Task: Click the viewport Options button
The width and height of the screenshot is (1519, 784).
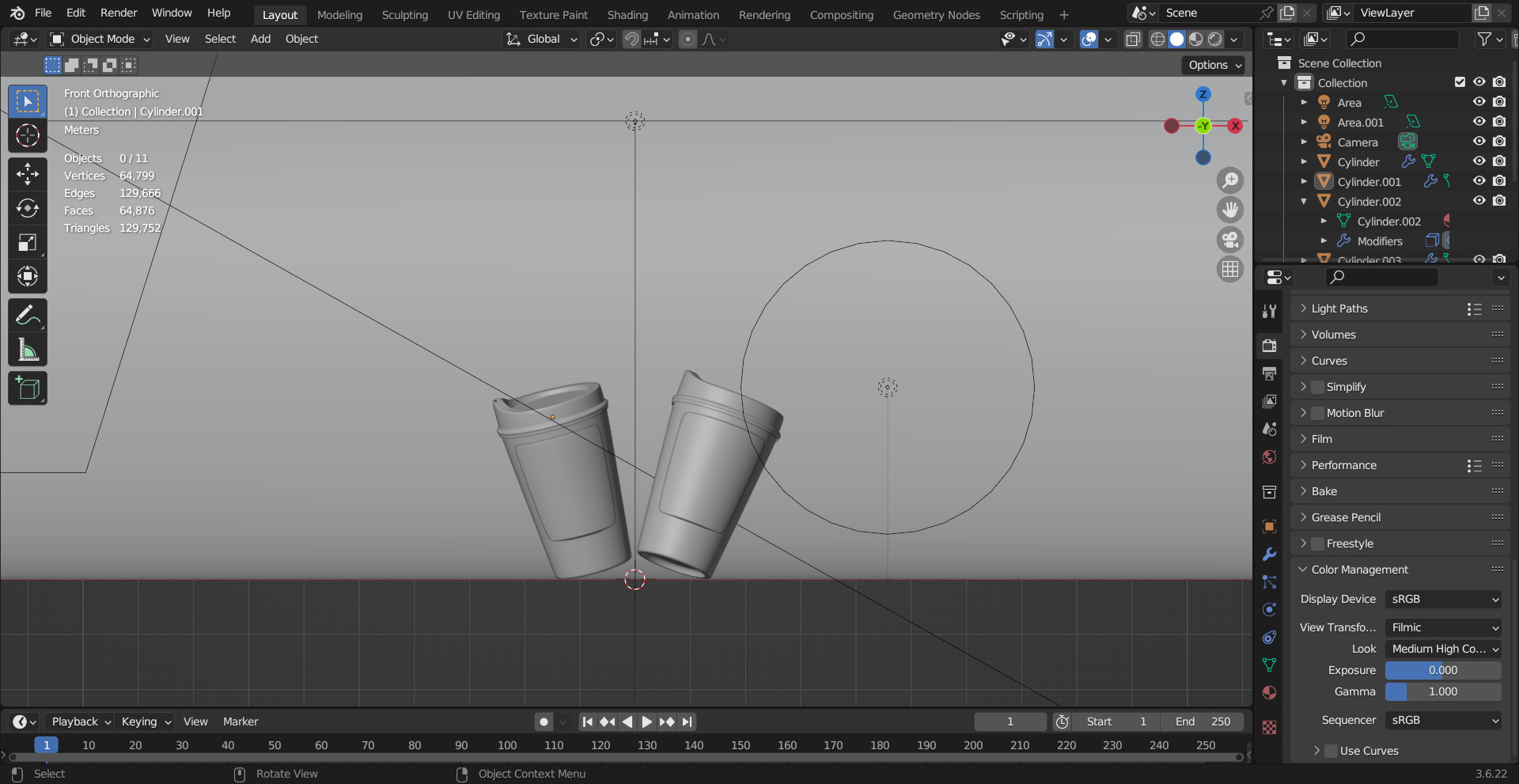Action: point(1214,65)
